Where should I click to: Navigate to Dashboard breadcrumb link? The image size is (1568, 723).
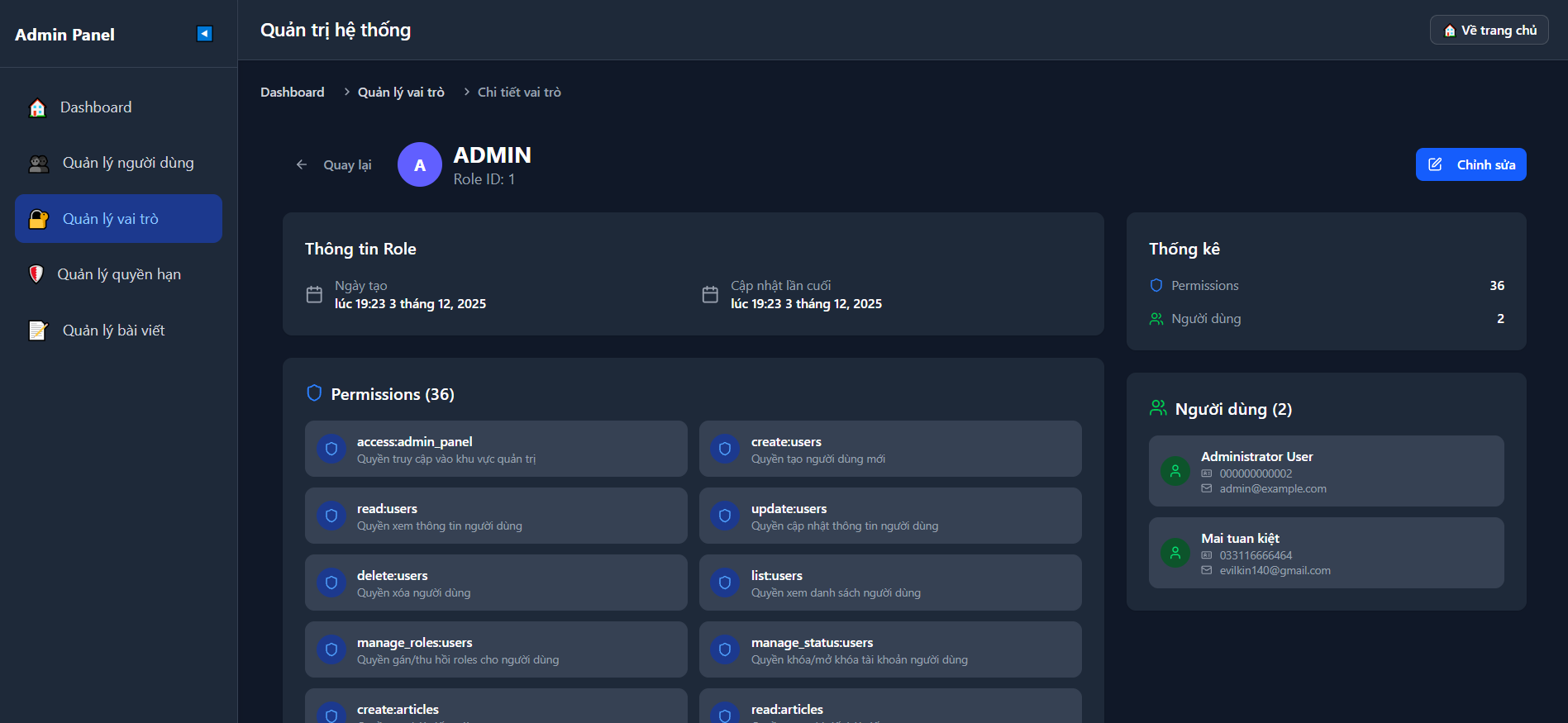[x=293, y=93]
